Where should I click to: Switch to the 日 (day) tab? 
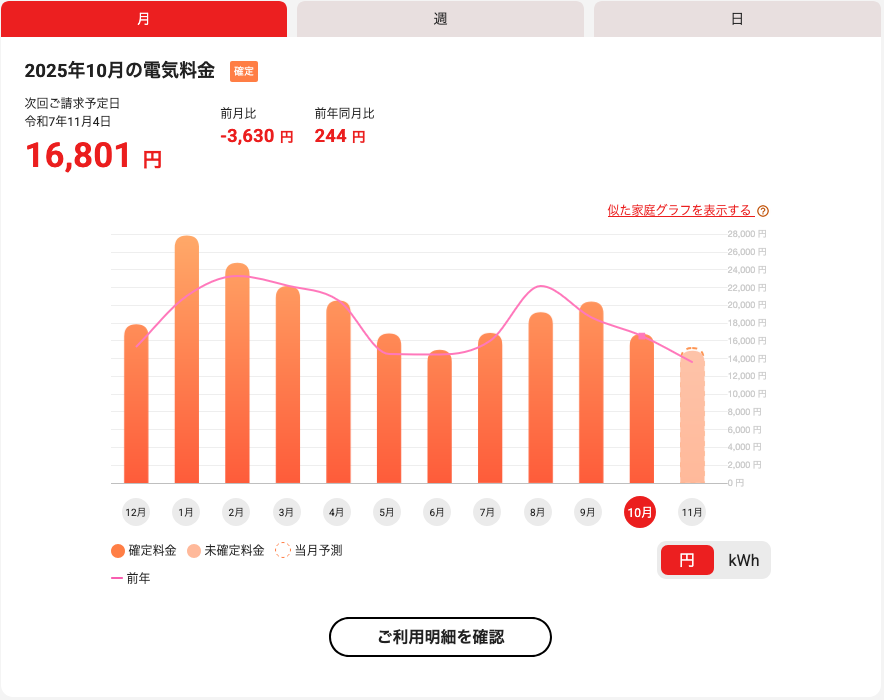tap(737, 19)
